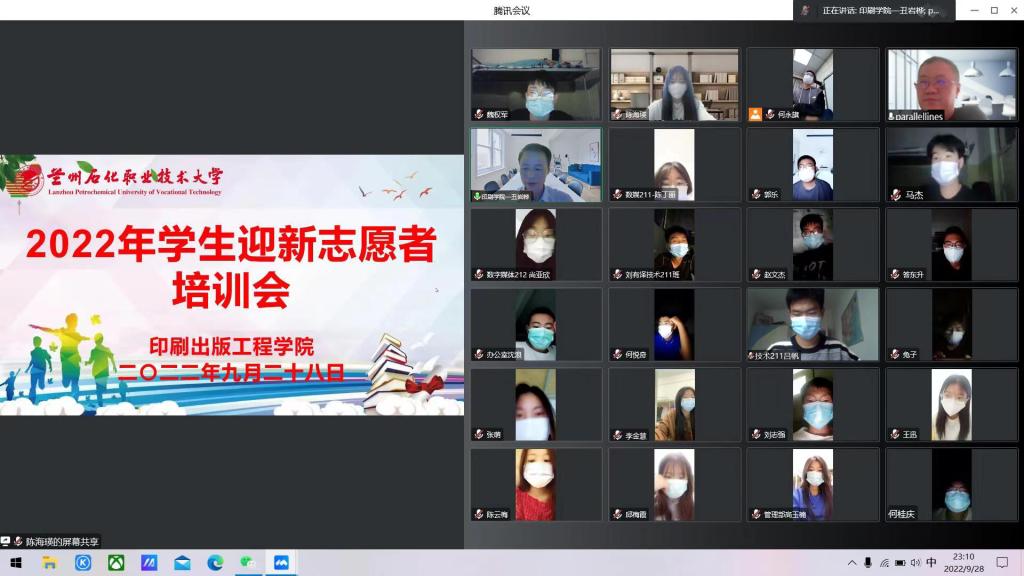Click the shared training slide
Image resolution: width=1024 pixels, height=576 pixels.
(x=232, y=285)
